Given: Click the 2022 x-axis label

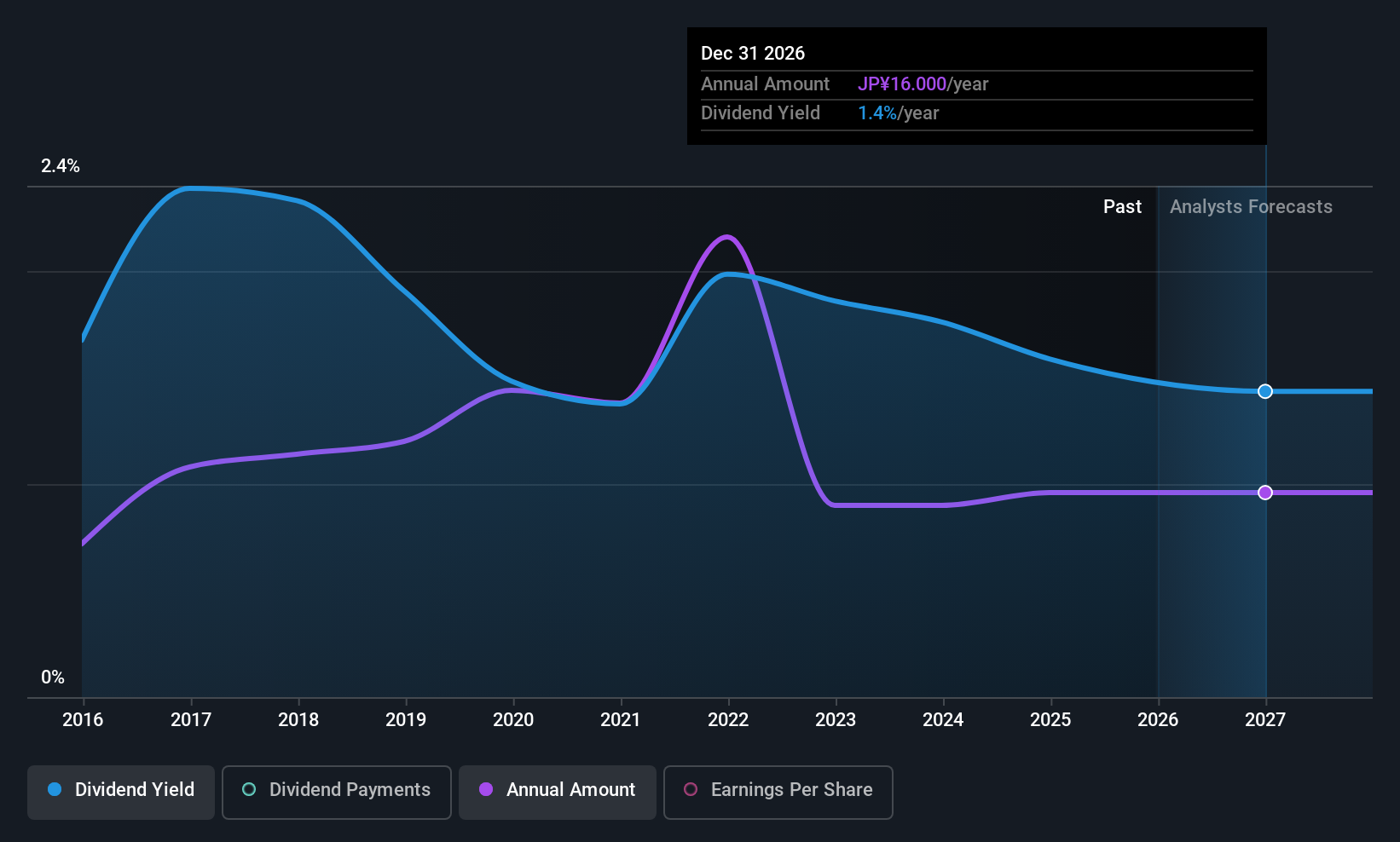Looking at the screenshot, I should pyautogui.click(x=728, y=720).
